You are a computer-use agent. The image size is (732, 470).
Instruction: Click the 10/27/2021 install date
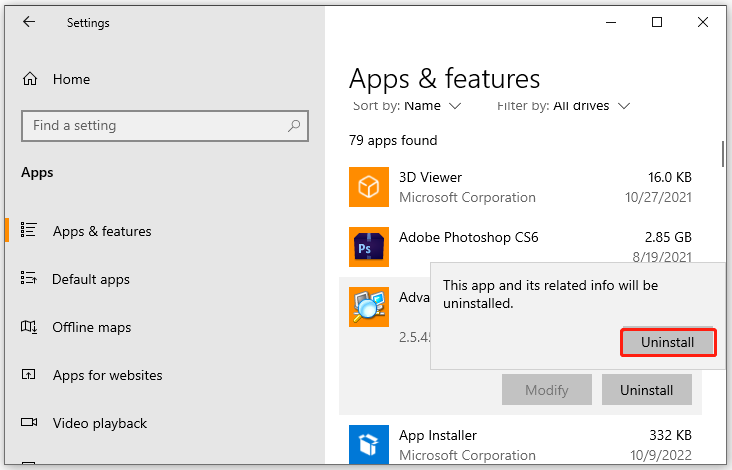click(x=658, y=197)
